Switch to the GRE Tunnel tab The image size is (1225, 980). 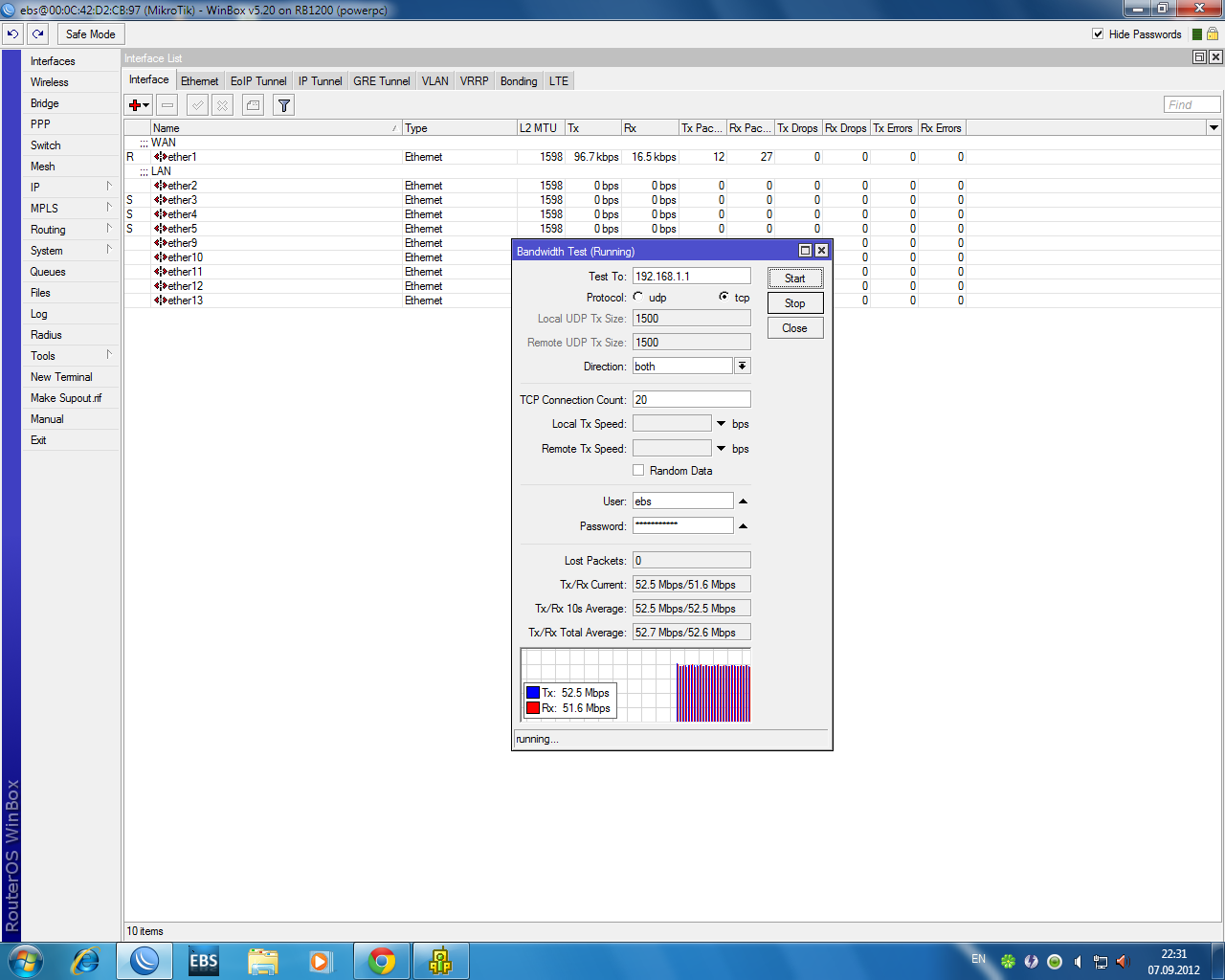pyautogui.click(x=382, y=81)
